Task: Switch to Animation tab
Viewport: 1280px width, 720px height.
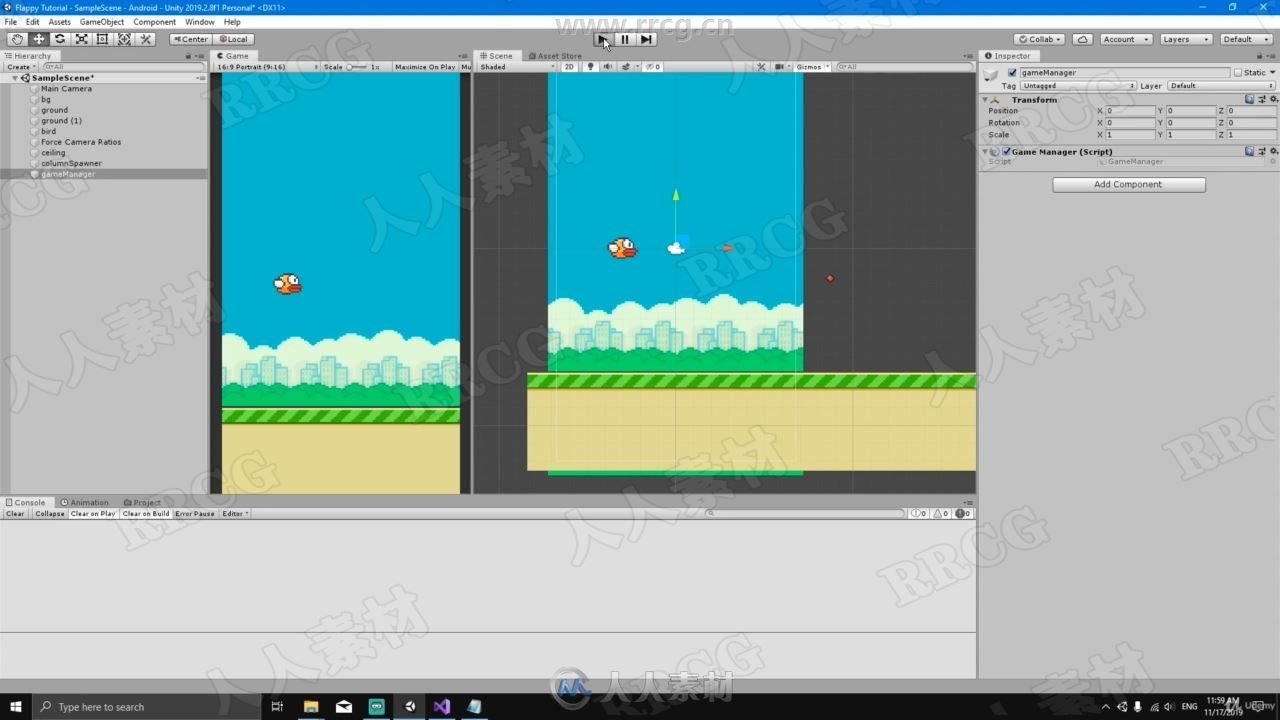Action: tap(84, 503)
